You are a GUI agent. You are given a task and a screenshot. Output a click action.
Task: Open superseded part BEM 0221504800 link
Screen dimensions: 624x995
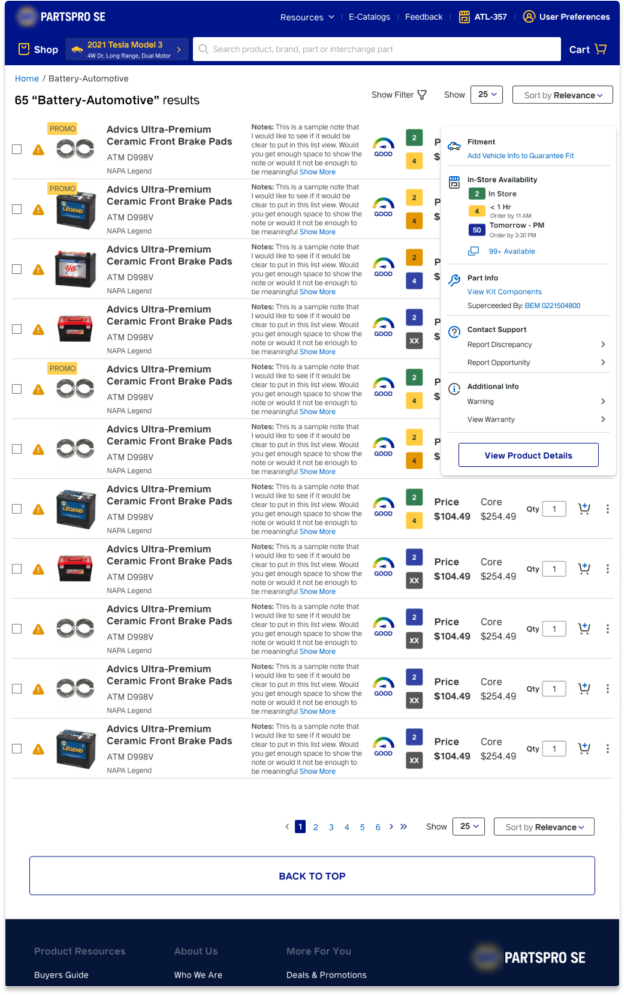[552, 305]
